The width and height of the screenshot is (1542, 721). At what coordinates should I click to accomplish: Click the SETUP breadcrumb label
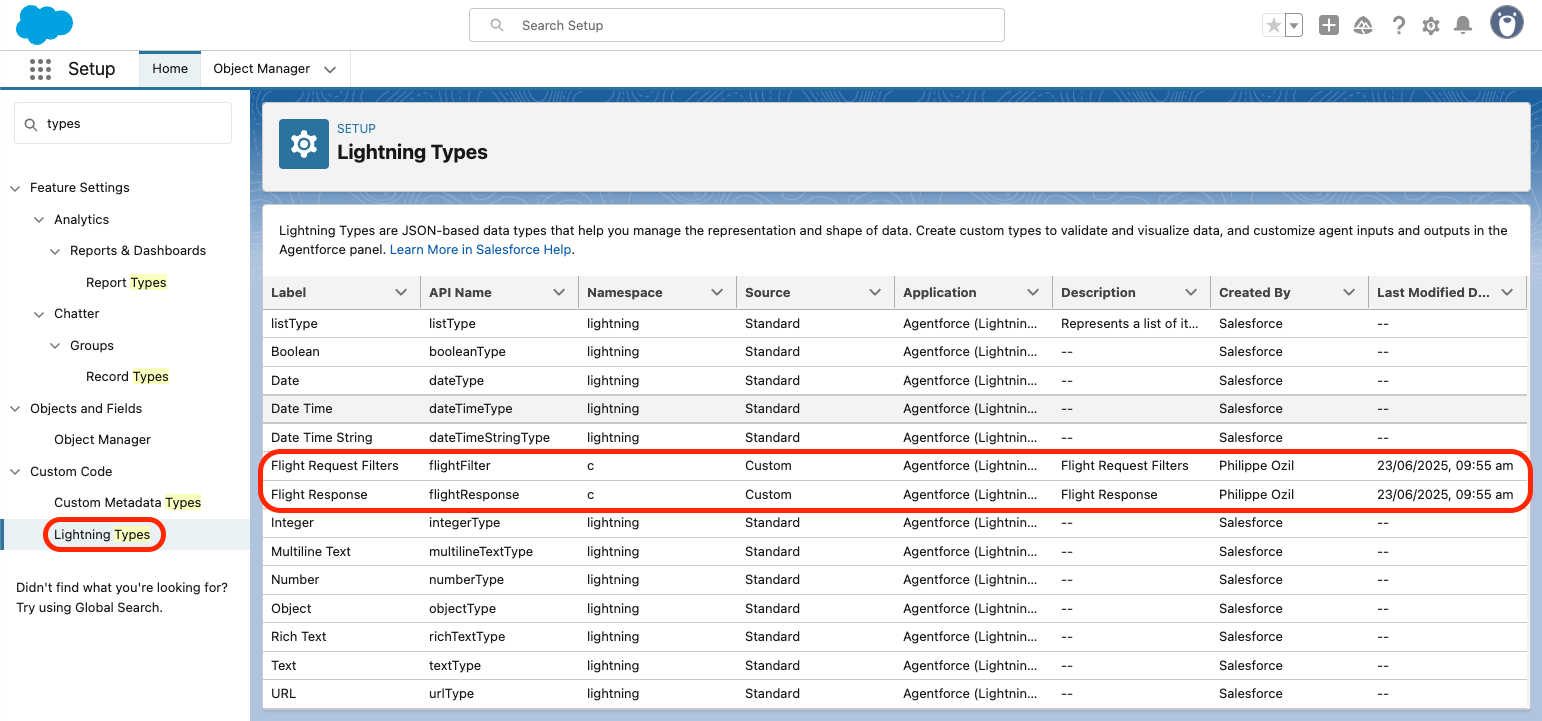click(x=356, y=129)
